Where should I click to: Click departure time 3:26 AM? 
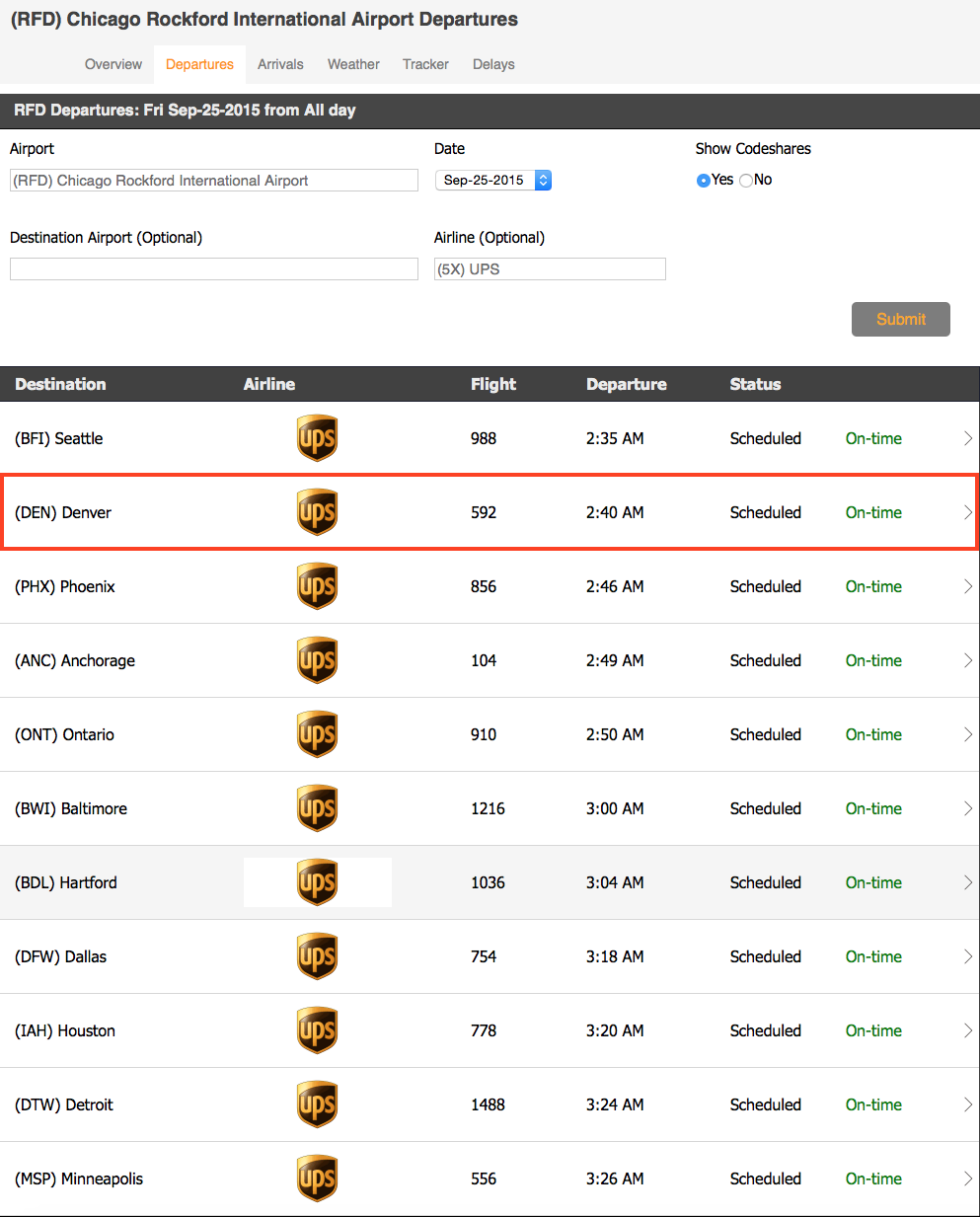(x=615, y=1179)
